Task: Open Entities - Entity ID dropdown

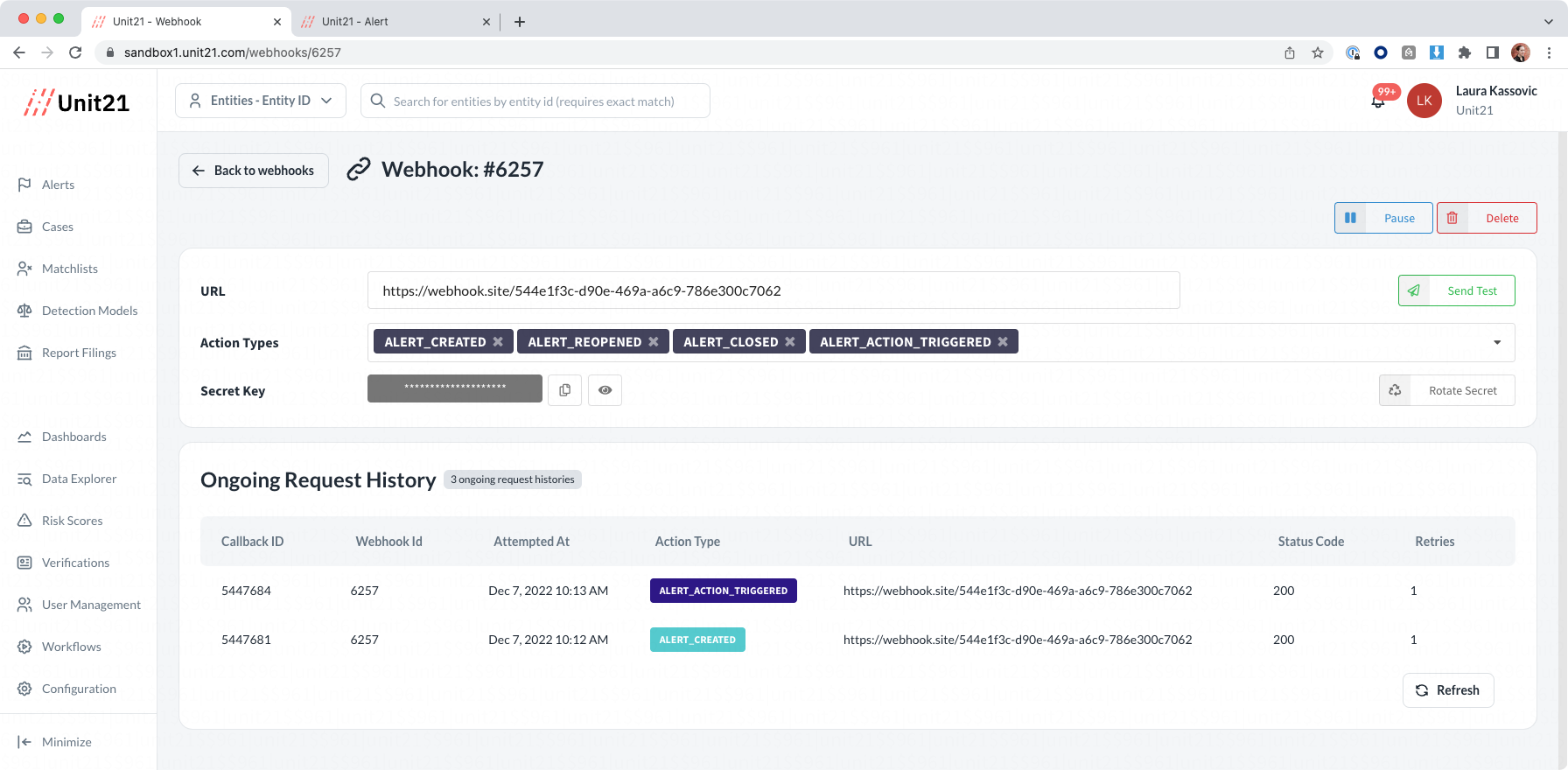Action: 261,101
